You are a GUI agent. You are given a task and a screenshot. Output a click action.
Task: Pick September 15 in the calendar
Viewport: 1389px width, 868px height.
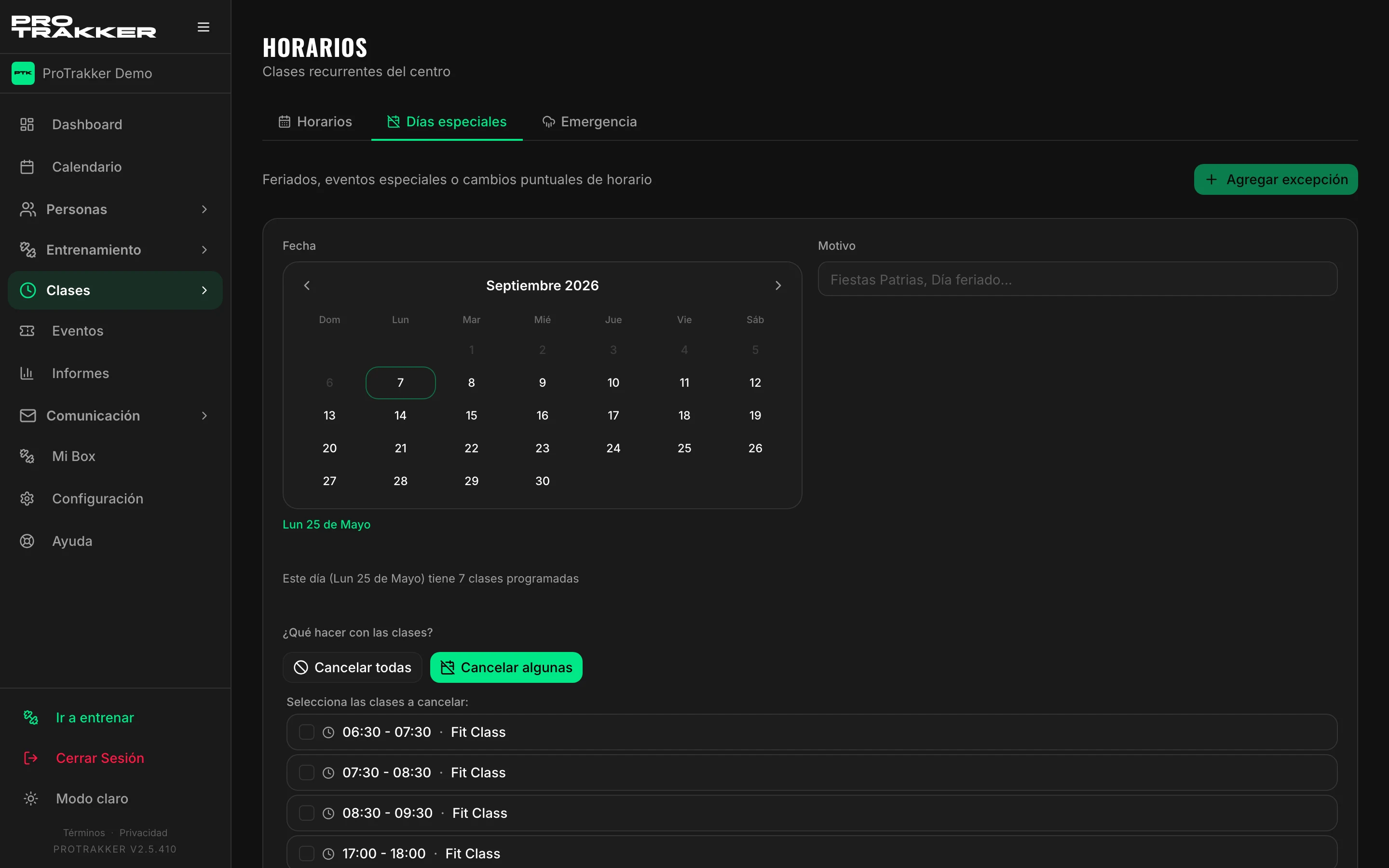pyautogui.click(x=471, y=416)
